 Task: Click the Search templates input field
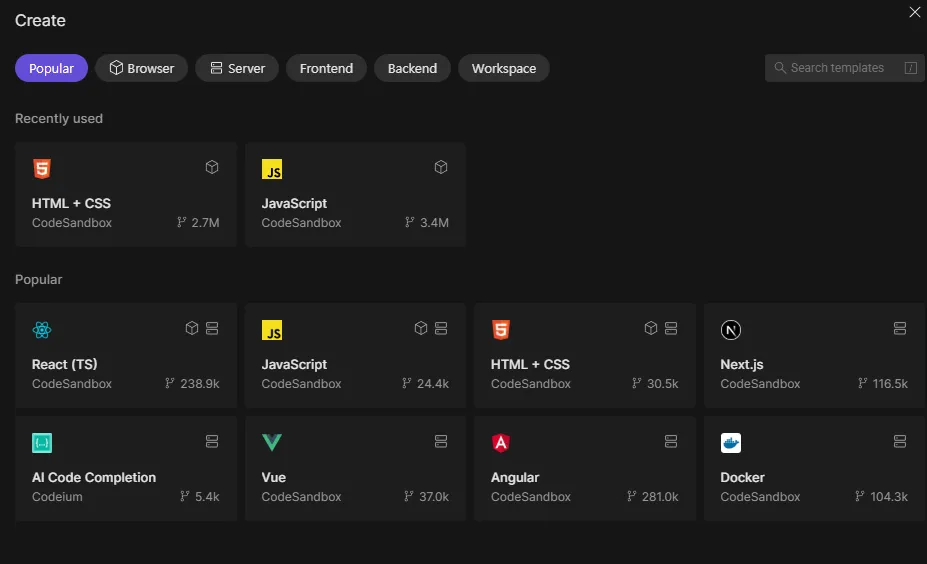click(844, 68)
